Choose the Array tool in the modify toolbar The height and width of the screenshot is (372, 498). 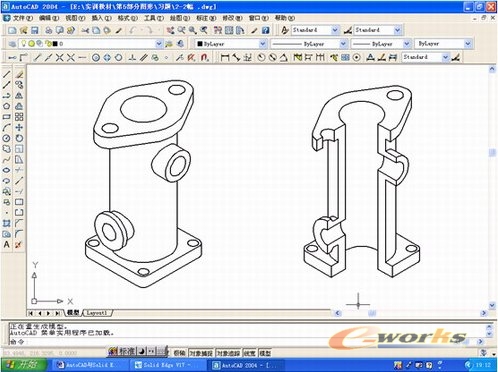(19, 117)
